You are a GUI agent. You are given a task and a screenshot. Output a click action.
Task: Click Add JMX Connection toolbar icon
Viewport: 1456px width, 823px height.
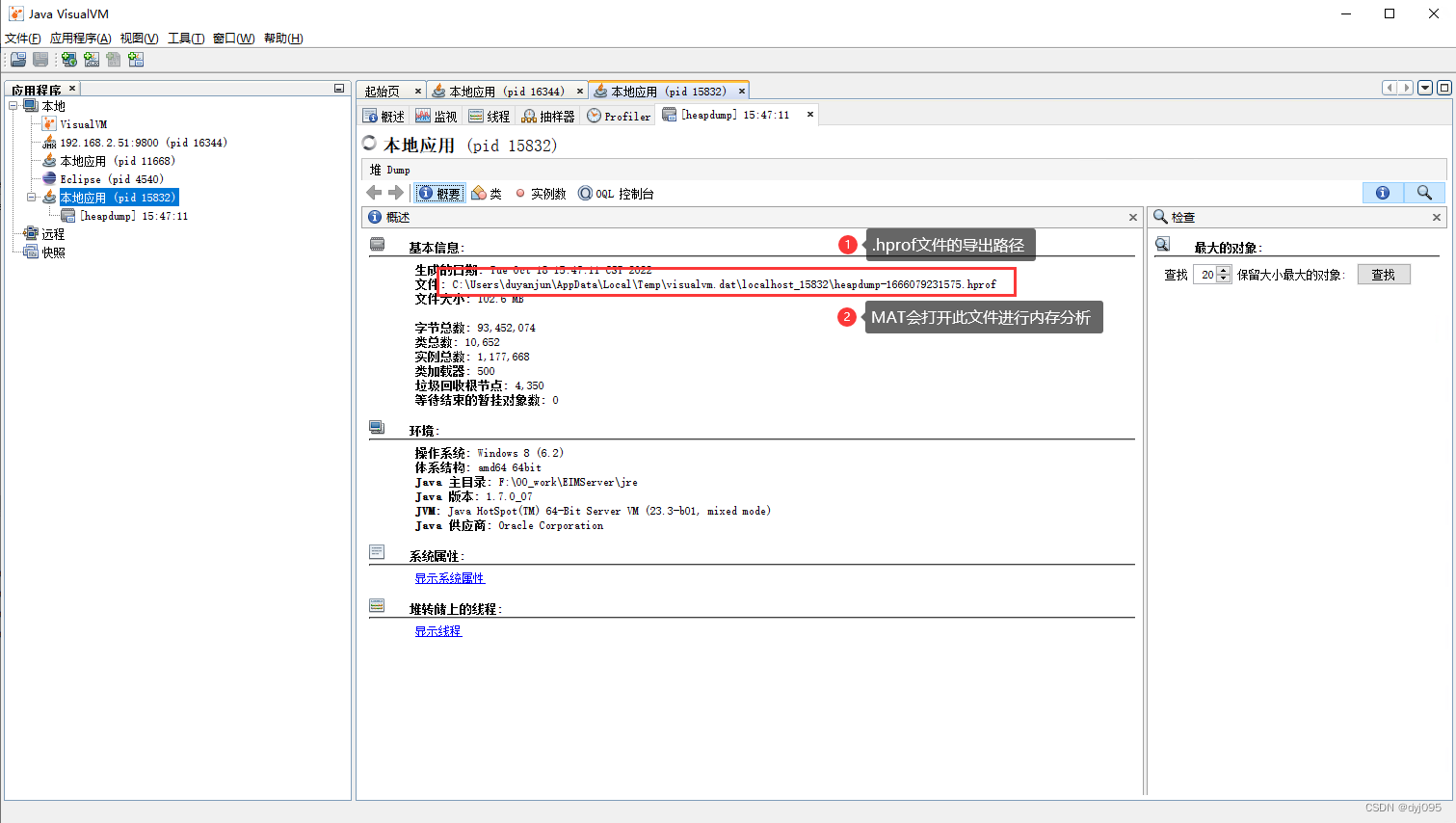tap(92, 60)
